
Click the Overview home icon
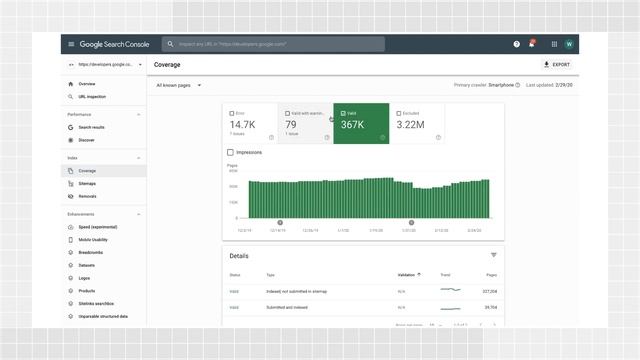click(x=71, y=84)
